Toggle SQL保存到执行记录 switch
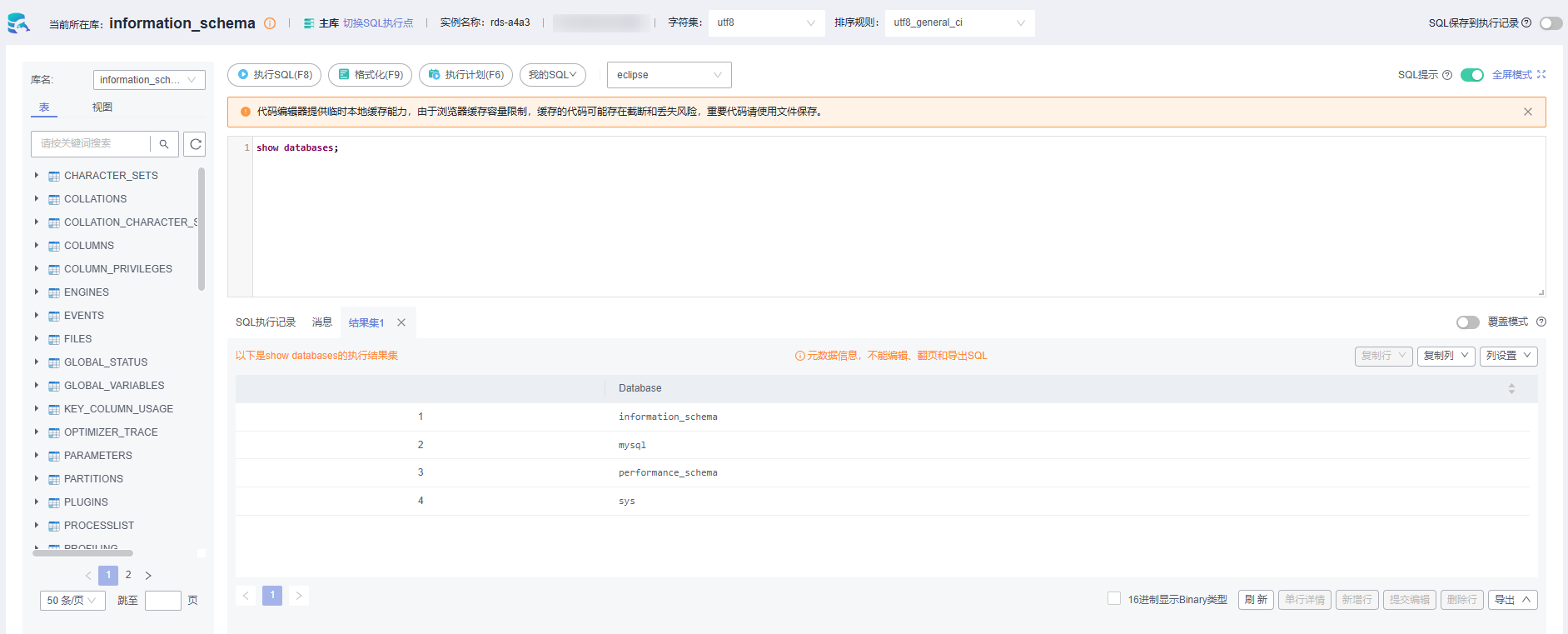Image resolution: width=1568 pixels, height=634 pixels. point(1551,23)
